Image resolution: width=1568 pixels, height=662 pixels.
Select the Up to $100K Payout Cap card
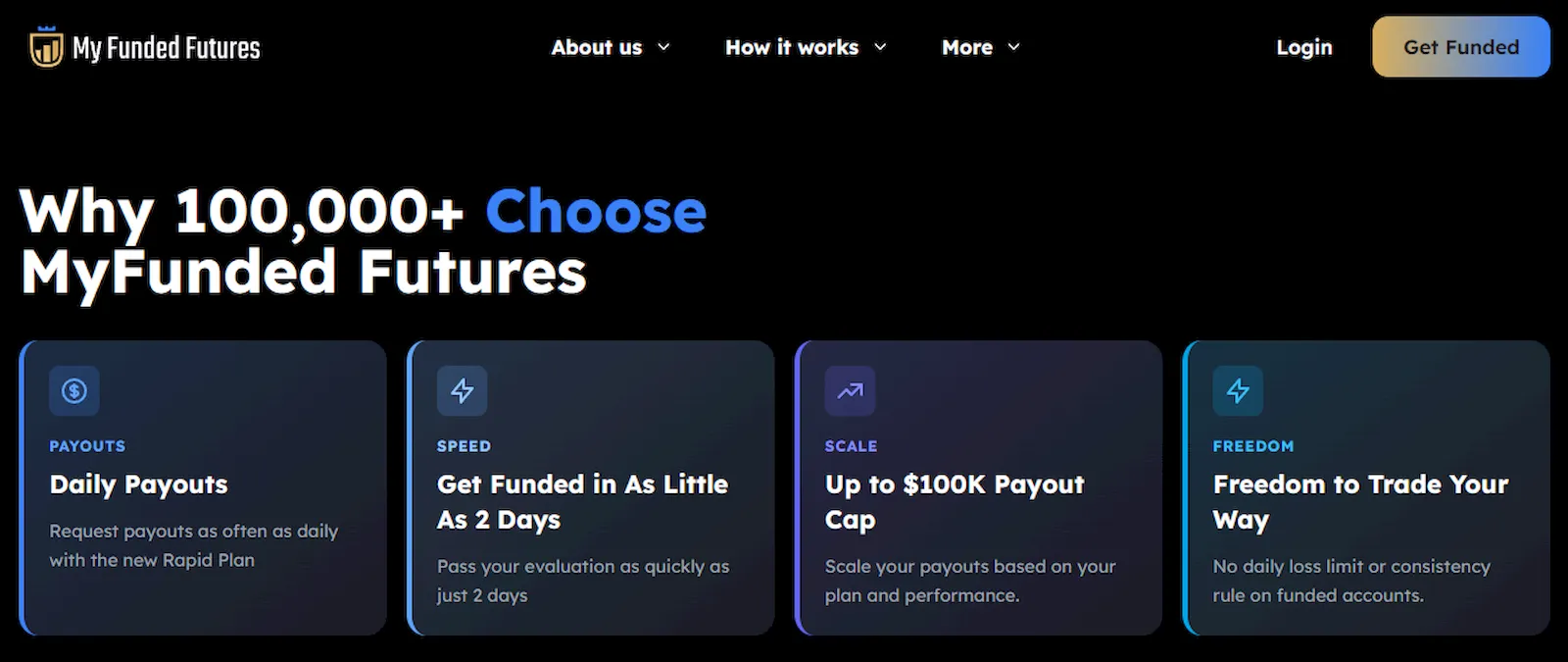pos(979,485)
